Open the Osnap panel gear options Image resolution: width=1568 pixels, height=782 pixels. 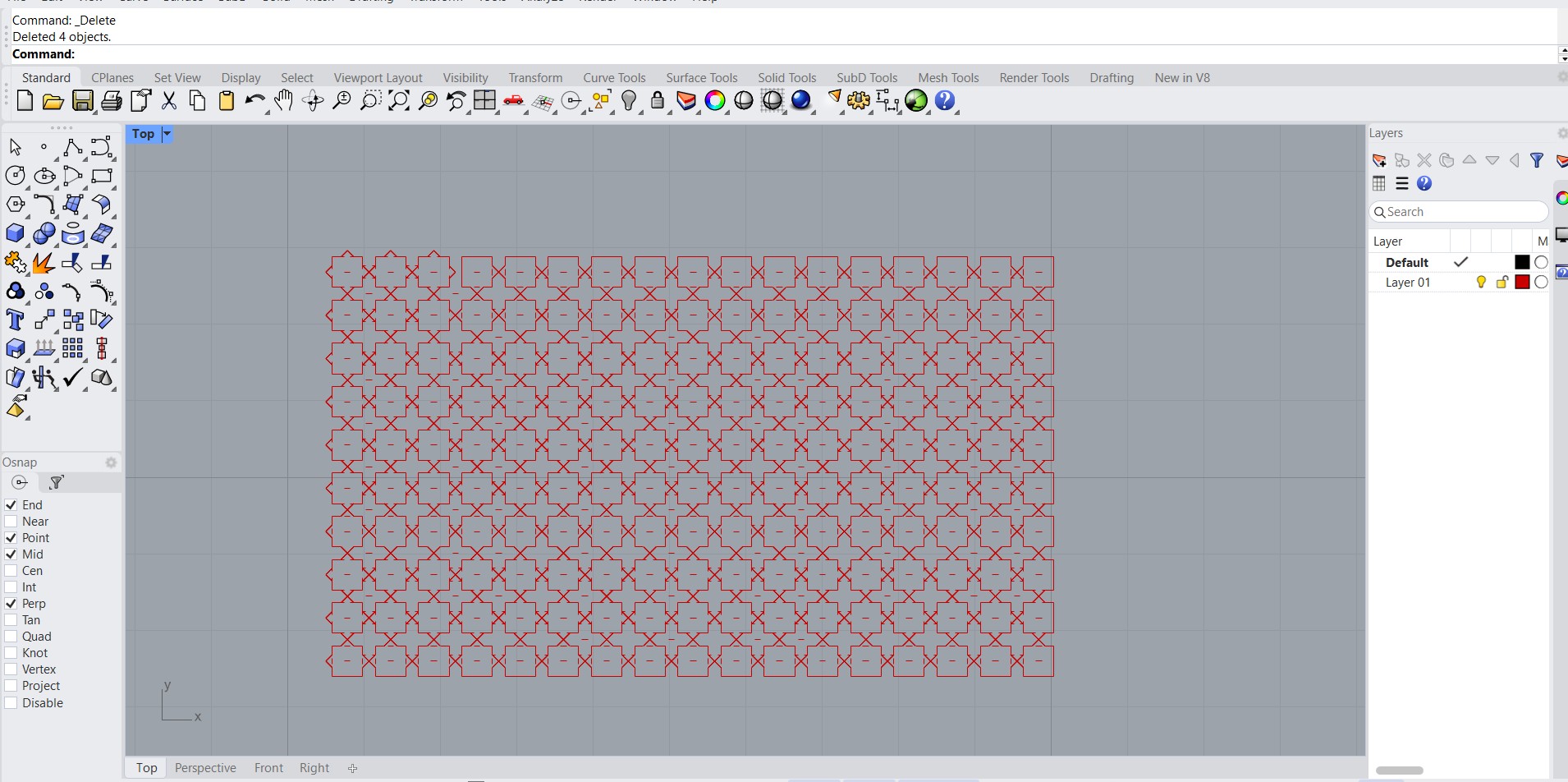point(111,462)
